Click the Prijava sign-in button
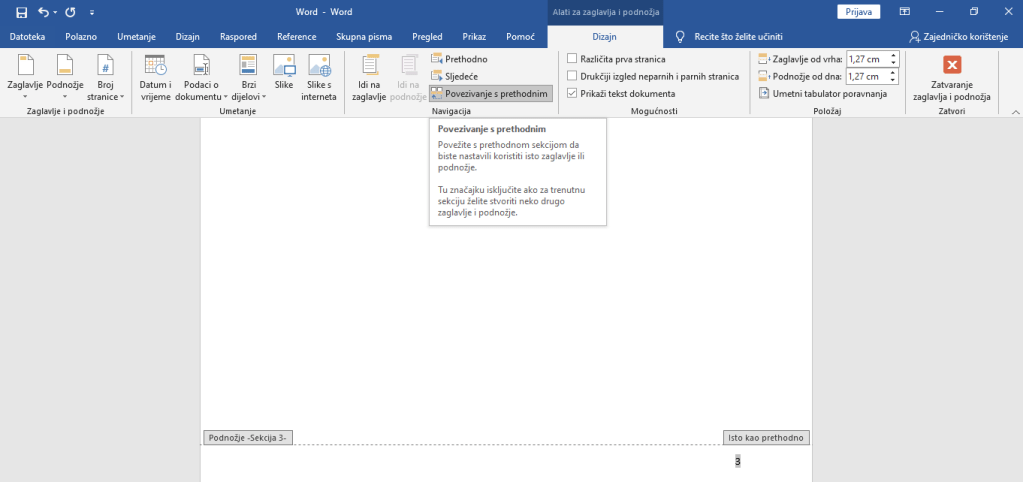Screen dimensions: 1023x482 (x=857, y=12)
